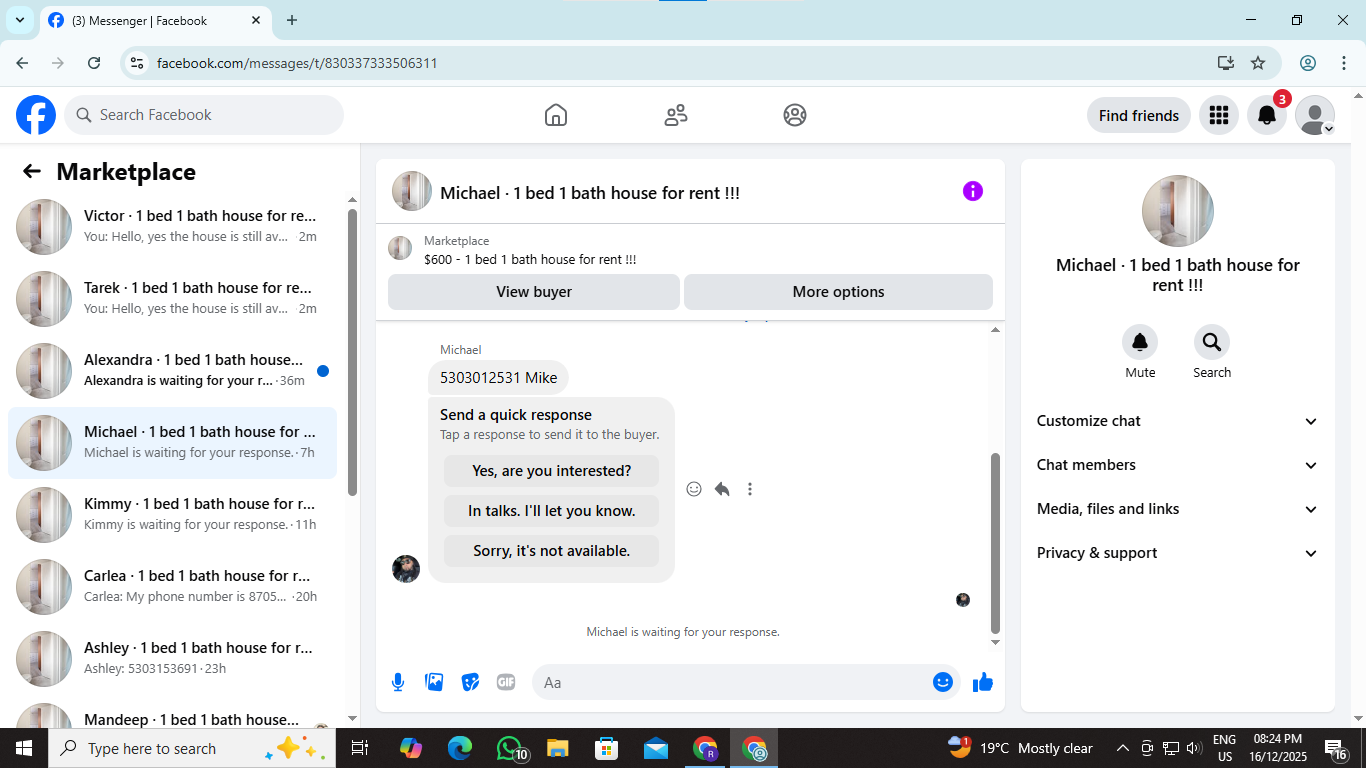Click the Aa message input field
The width and height of the screenshot is (1366, 768).
tap(730, 682)
